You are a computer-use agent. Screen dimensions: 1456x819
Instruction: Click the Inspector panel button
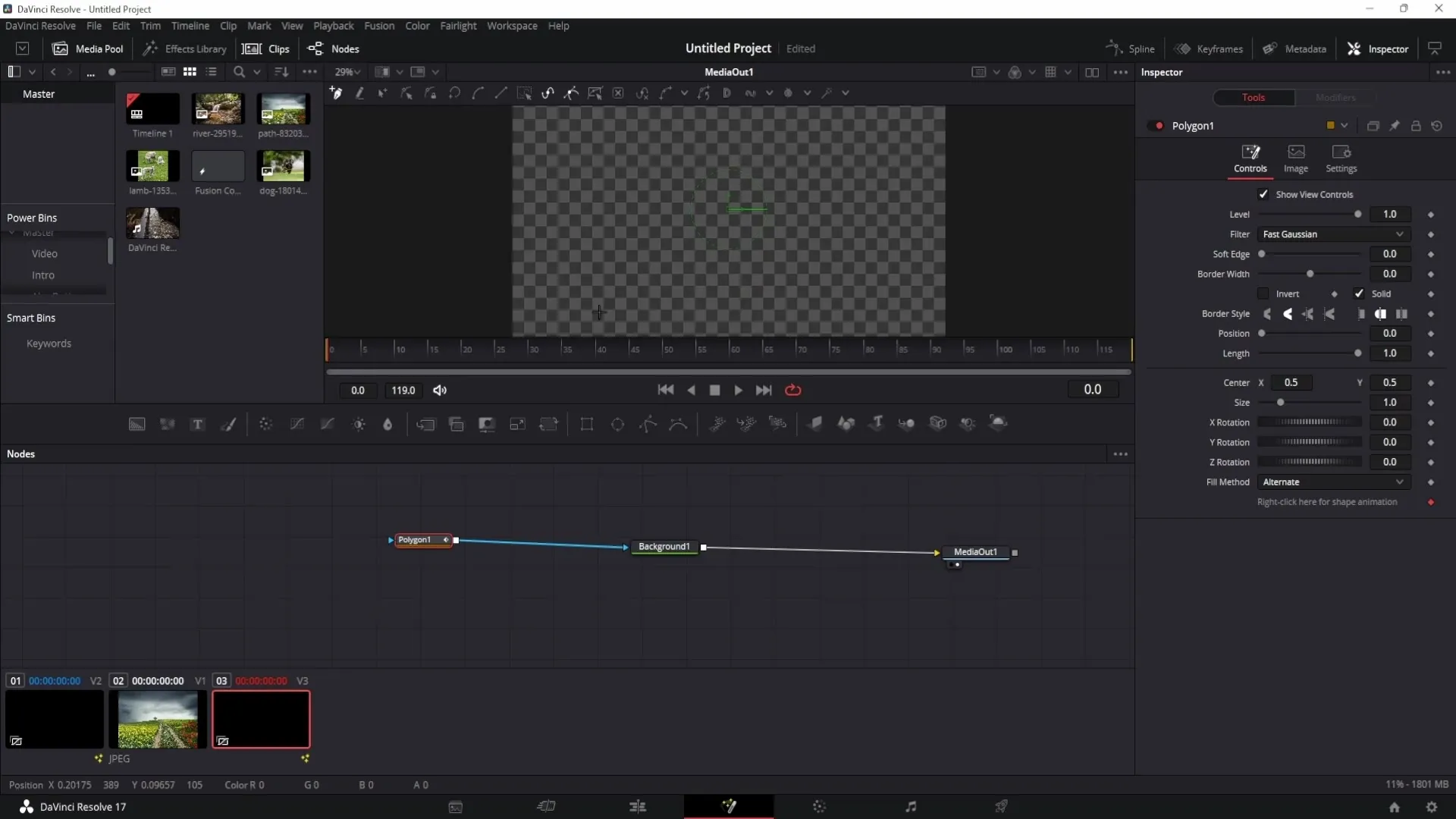coord(1382,48)
